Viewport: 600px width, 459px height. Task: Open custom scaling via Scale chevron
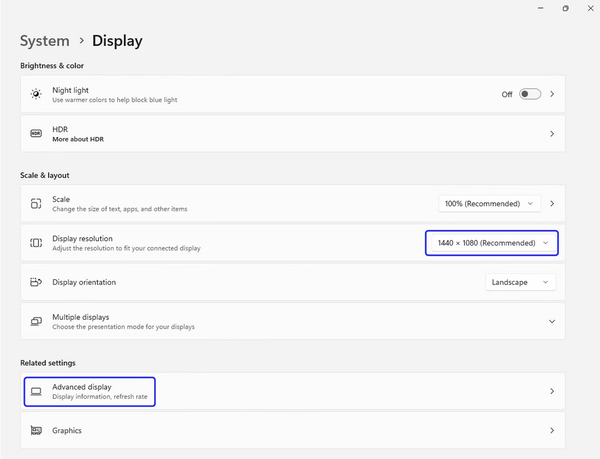pyautogui.click(x=552, y=203)
